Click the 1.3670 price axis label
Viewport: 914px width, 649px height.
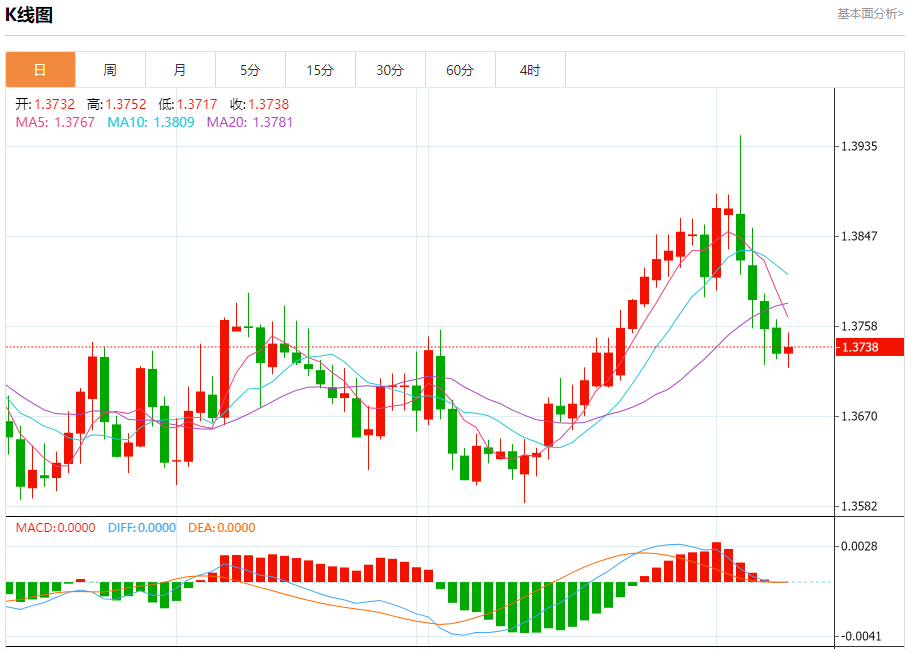pyautogui.click(x=859, y=416)
